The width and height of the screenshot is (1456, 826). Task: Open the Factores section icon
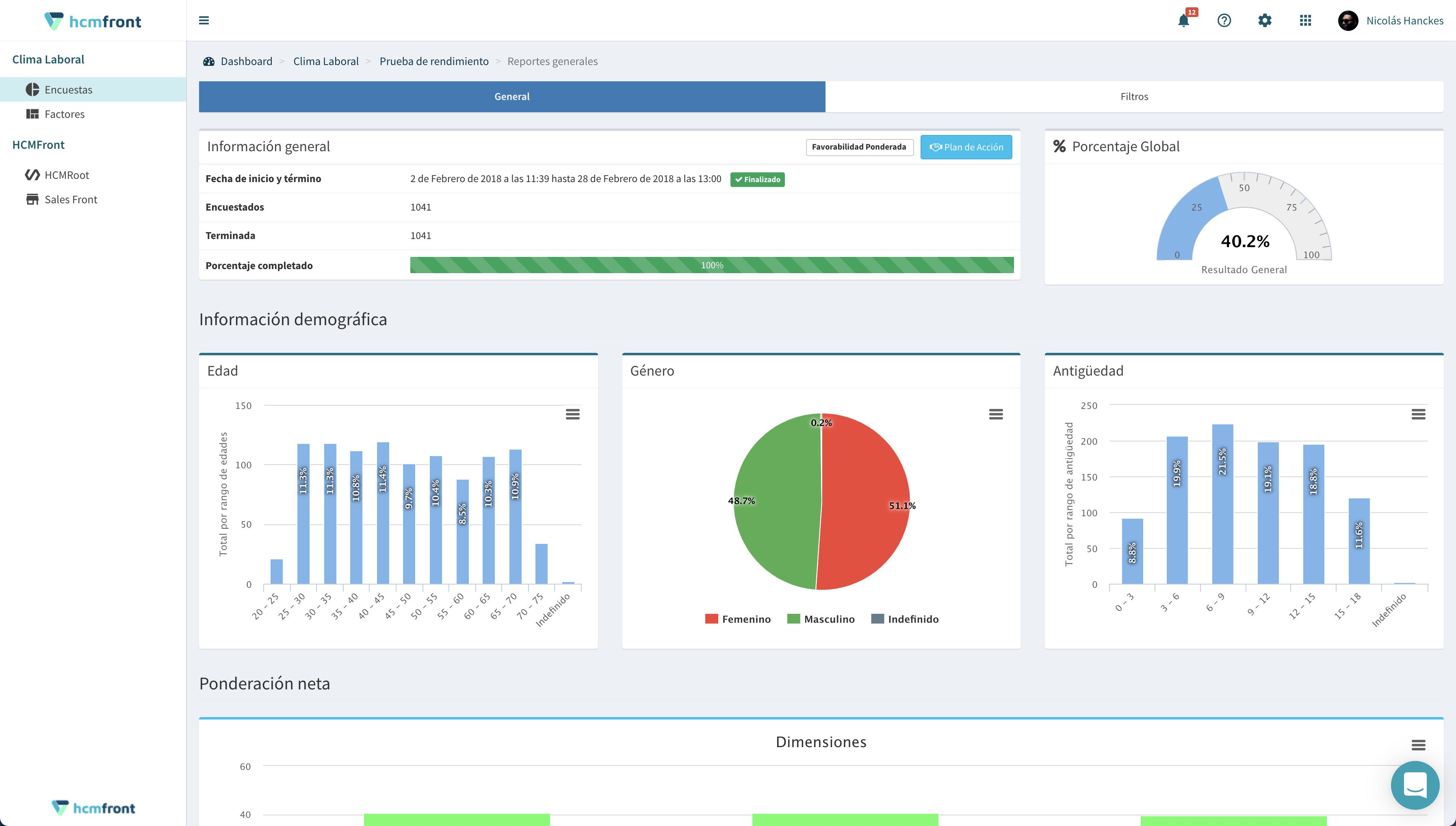point(32,113)
